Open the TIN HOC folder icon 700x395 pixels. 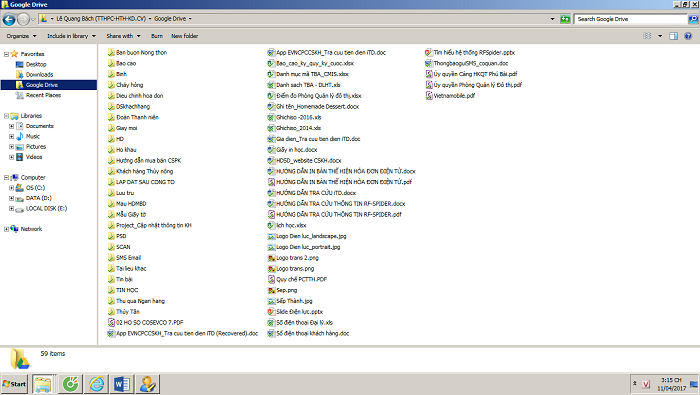[x=111, y=290]
